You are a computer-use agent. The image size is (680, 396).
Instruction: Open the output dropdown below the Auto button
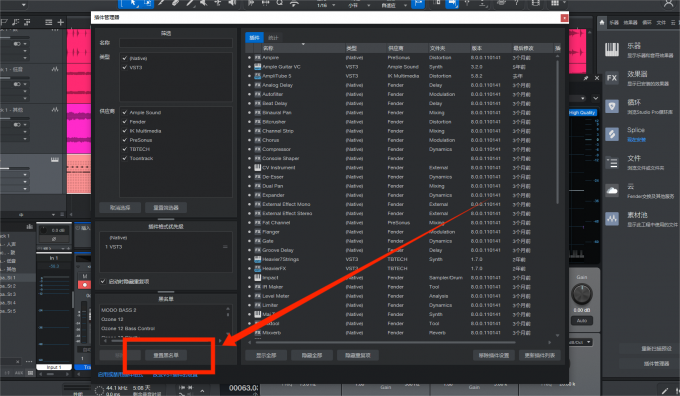tap(581, 342)
